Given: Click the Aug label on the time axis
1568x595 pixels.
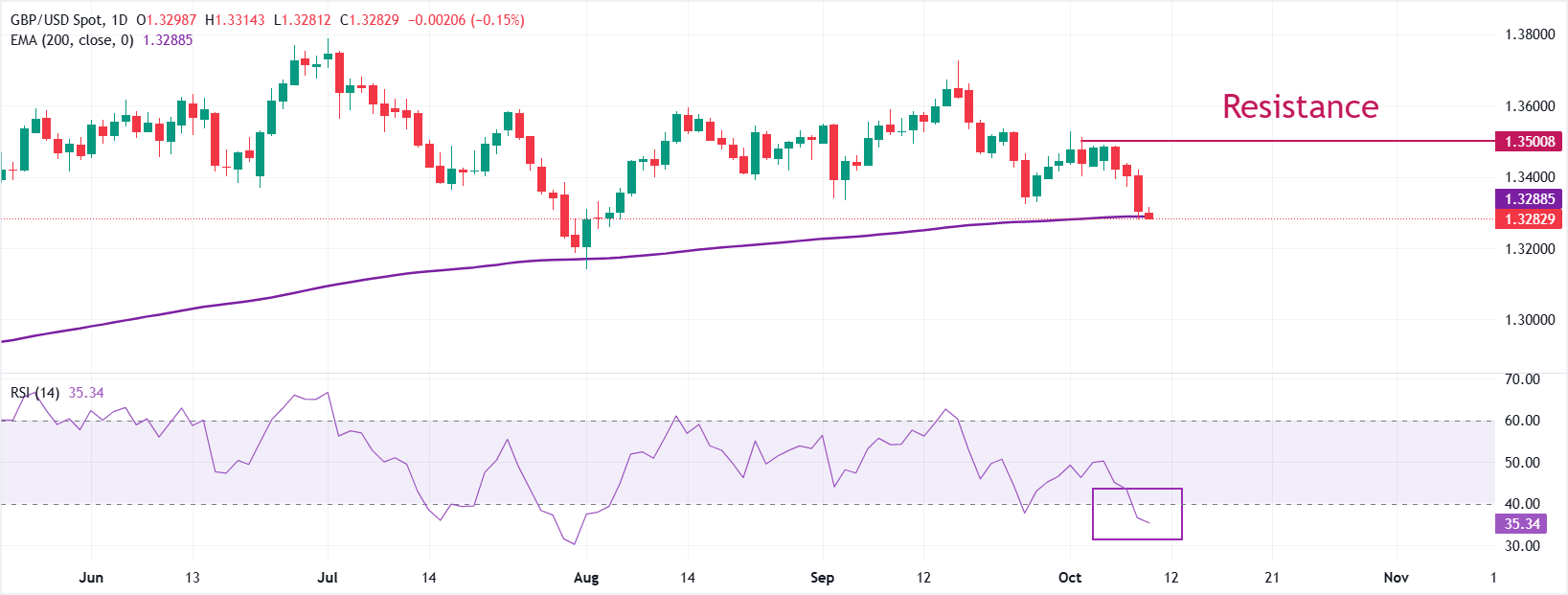Looking at the screenshot, I should 585,578.
